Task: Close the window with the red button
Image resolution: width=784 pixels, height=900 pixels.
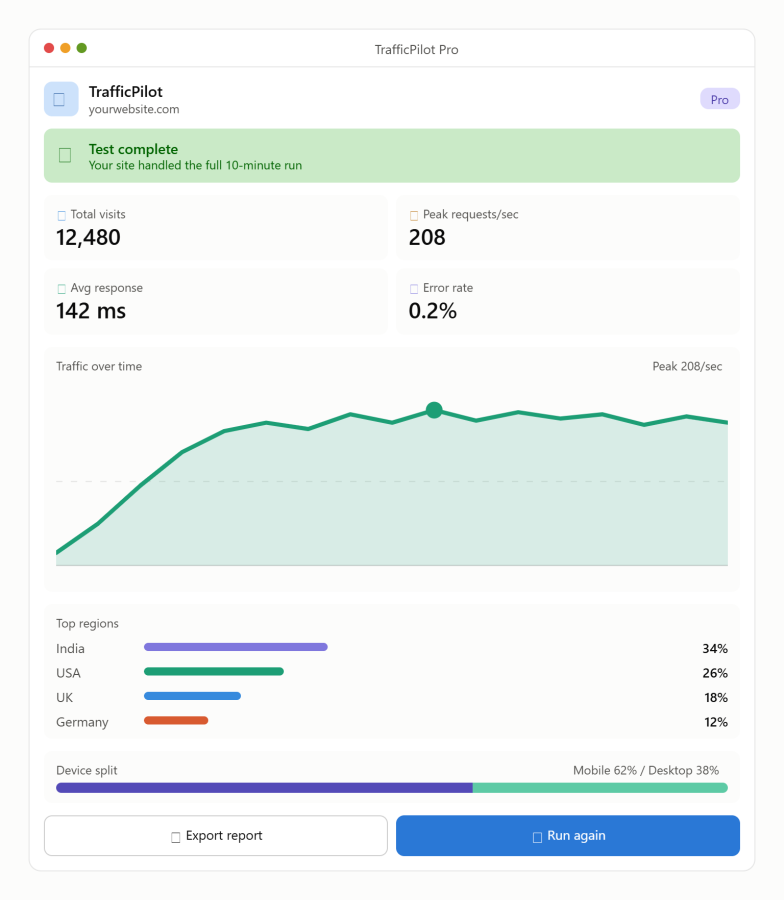Action: tap(49, 48)
